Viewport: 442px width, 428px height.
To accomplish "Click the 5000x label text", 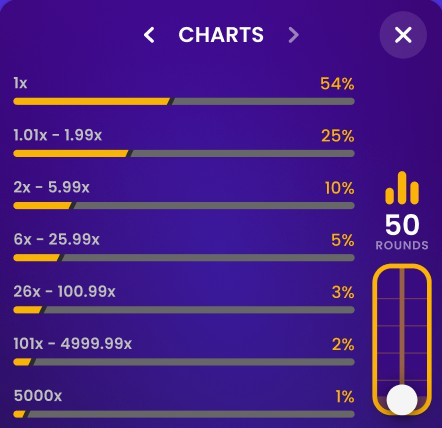I will tap(38, 396).
